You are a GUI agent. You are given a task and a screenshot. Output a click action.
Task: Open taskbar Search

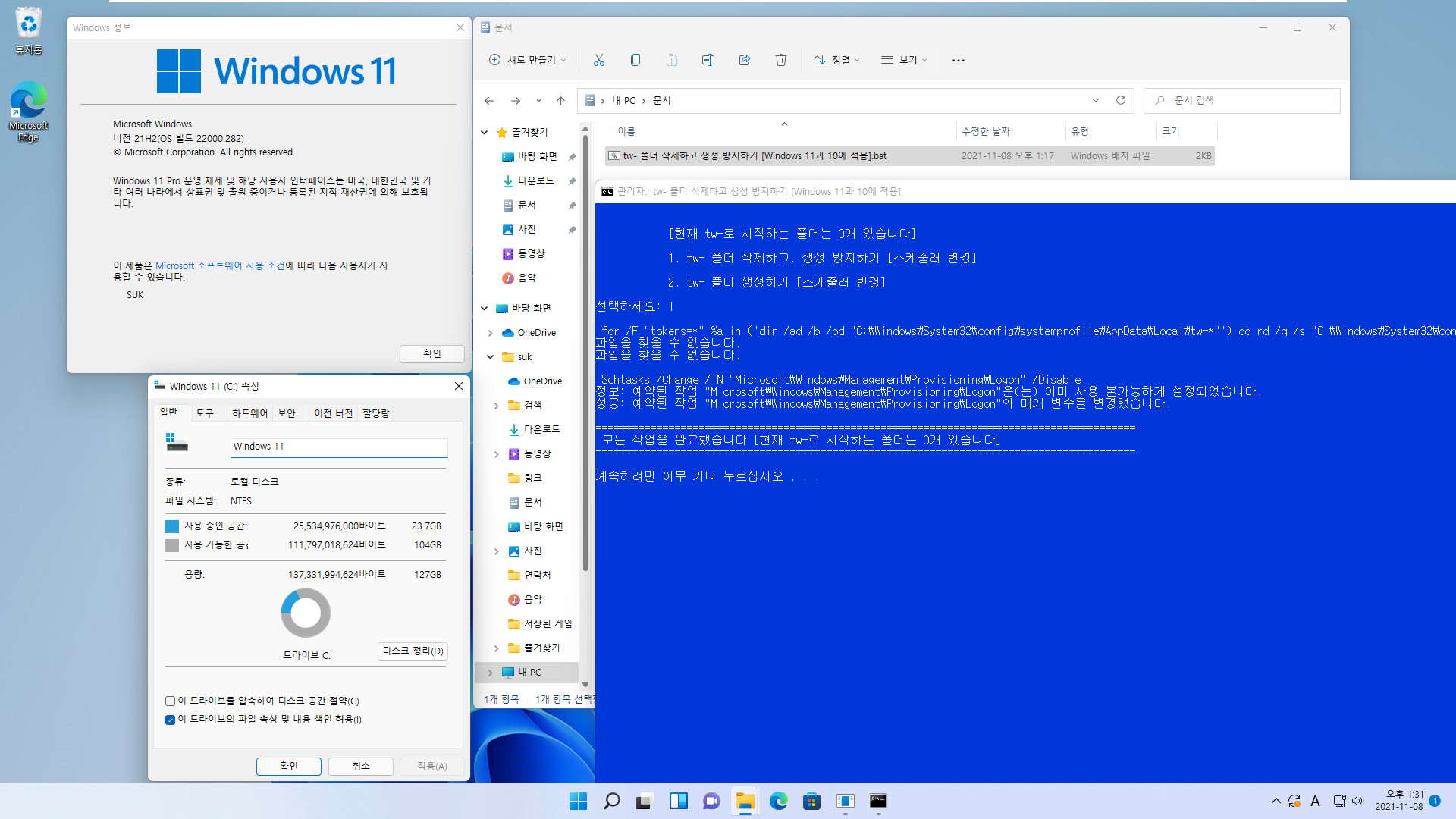click(x=611, y=801)
